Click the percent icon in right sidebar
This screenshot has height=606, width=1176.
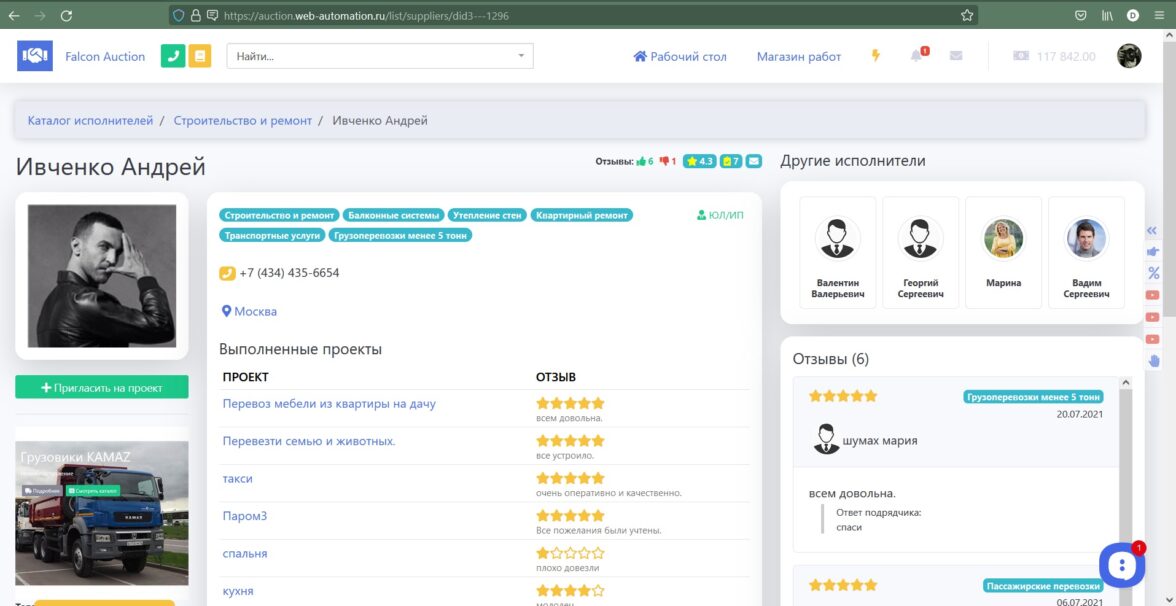[x=1153, y=273]
